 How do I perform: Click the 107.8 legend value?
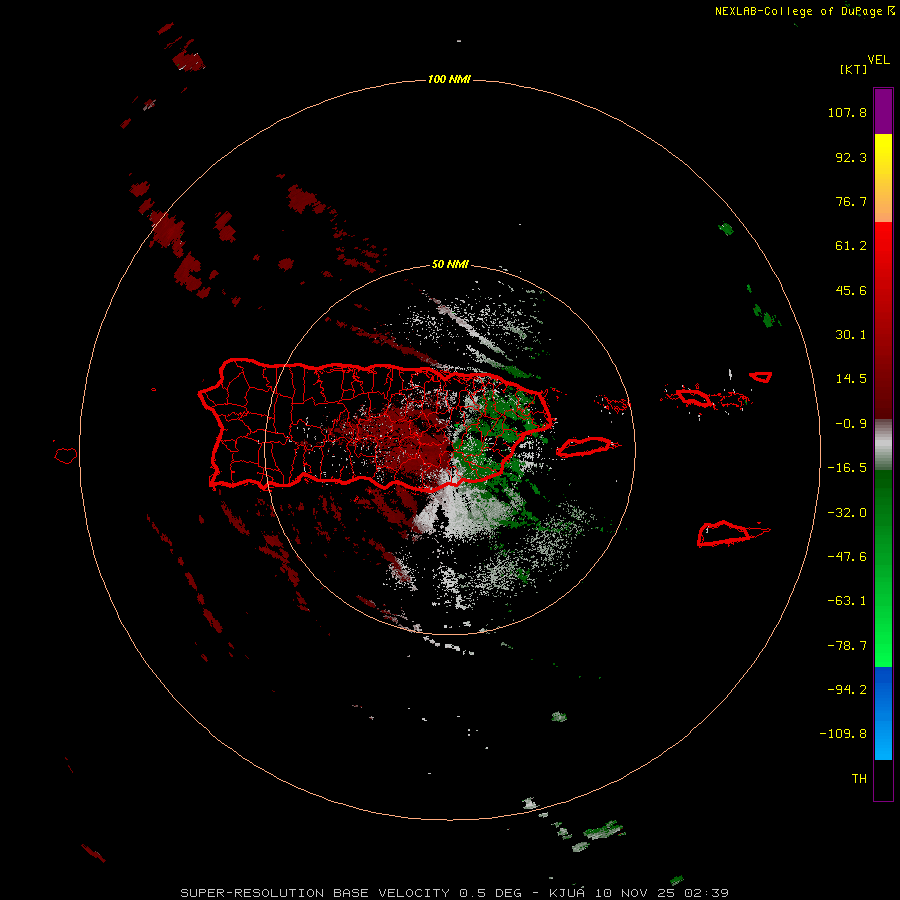point(847,112)
